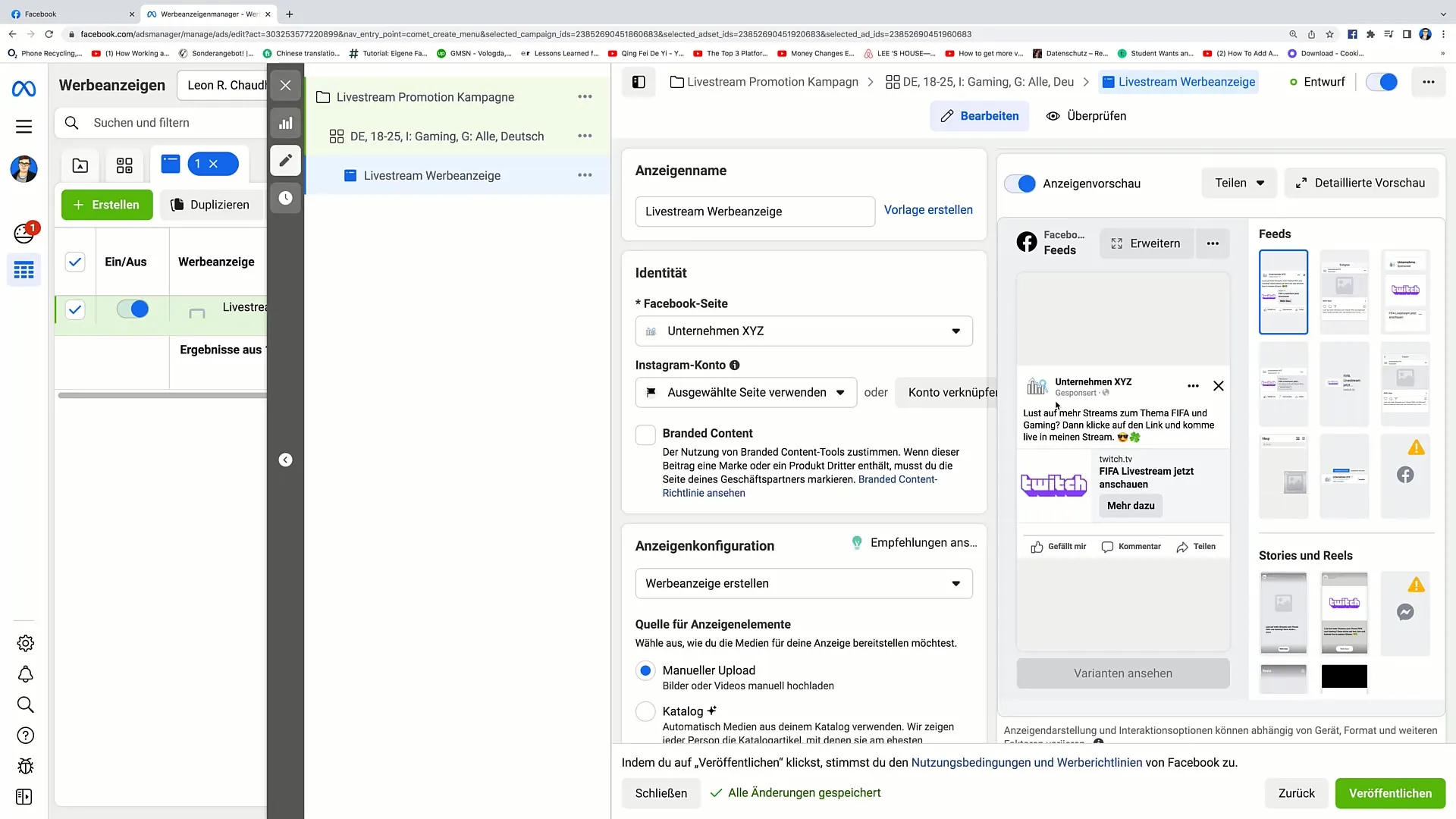Image resolution: width=1456 pixels, height=819 pixels.
Task: Click the ad sets grid tab icon
Action: pos(124,165)
